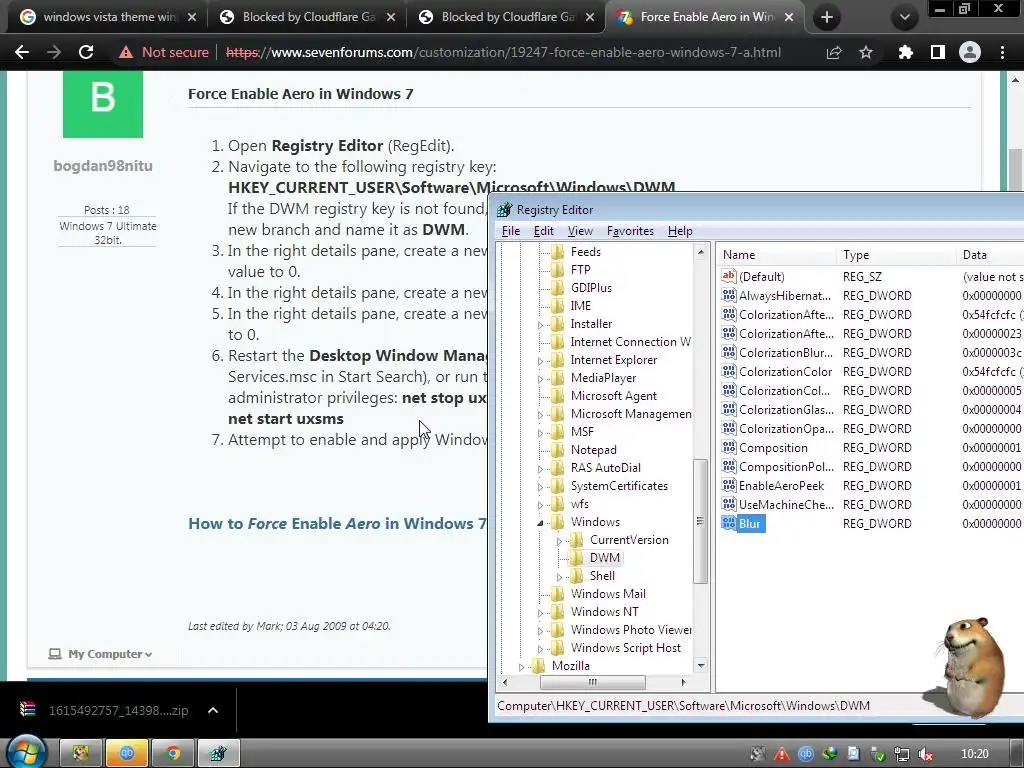Expand the RAS AutoDial registry key
Image resolution: width=1024 pixels, height=768 pixels.
[x=540, y=469]
